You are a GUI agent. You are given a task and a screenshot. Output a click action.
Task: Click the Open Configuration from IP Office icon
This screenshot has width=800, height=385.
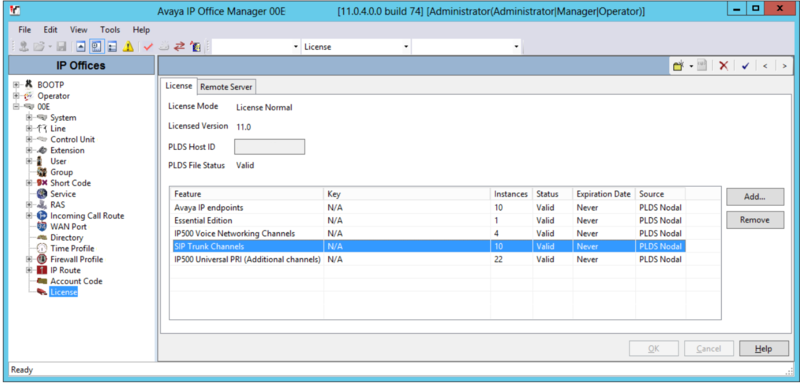click(x=23, y=47)
